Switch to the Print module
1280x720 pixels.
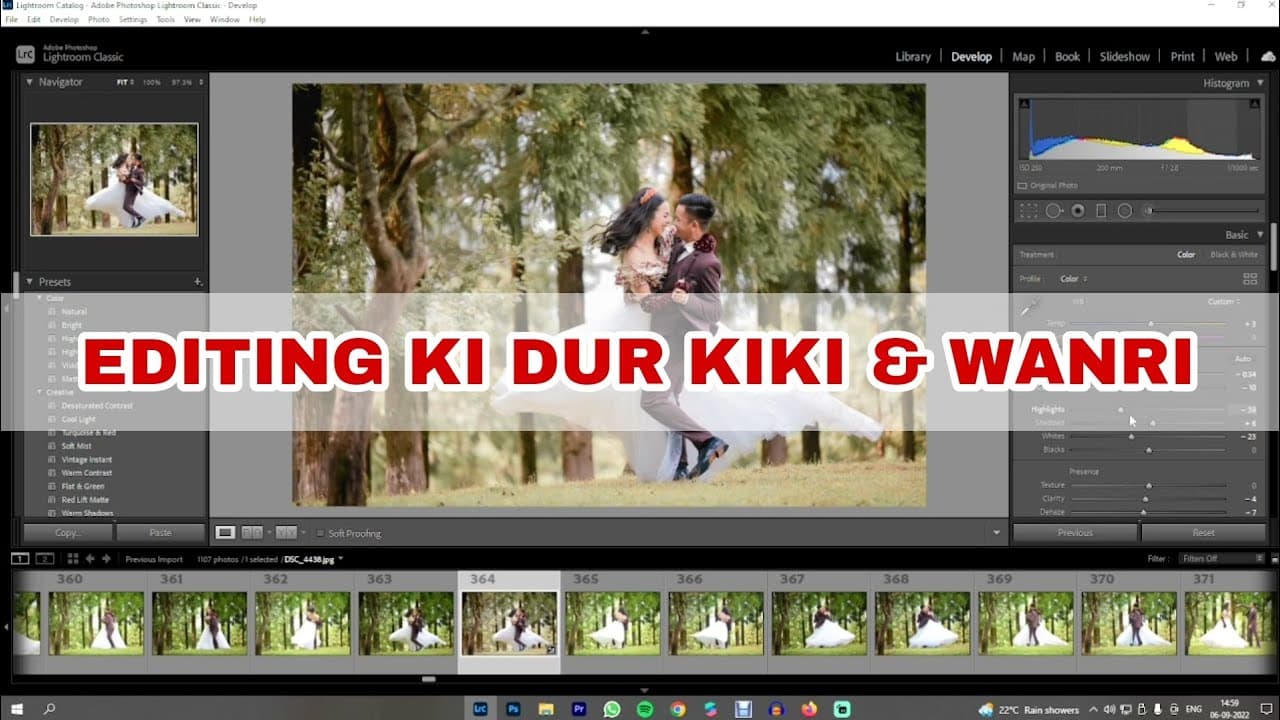(x=1183, y=57)
